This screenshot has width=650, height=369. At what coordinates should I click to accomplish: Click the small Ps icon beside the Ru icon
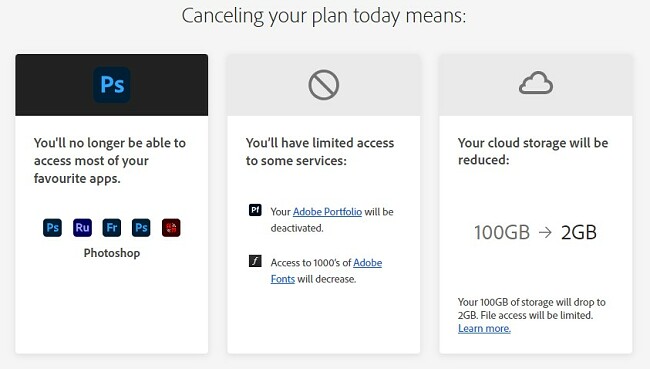52,228
